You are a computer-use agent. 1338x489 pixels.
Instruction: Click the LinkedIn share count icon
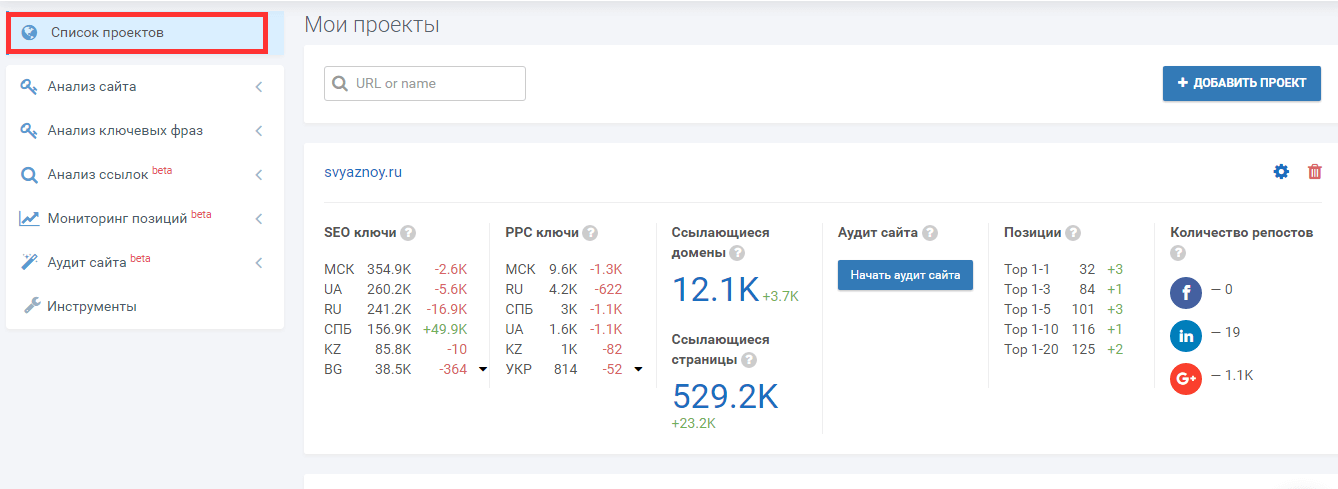coord(1186,336)
